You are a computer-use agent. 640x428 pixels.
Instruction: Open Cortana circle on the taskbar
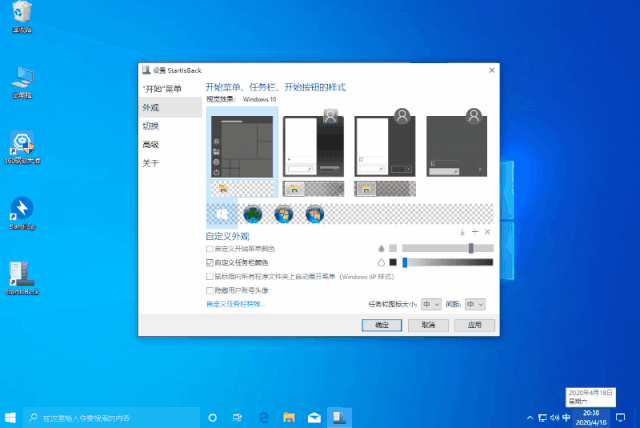coord(212,418)
